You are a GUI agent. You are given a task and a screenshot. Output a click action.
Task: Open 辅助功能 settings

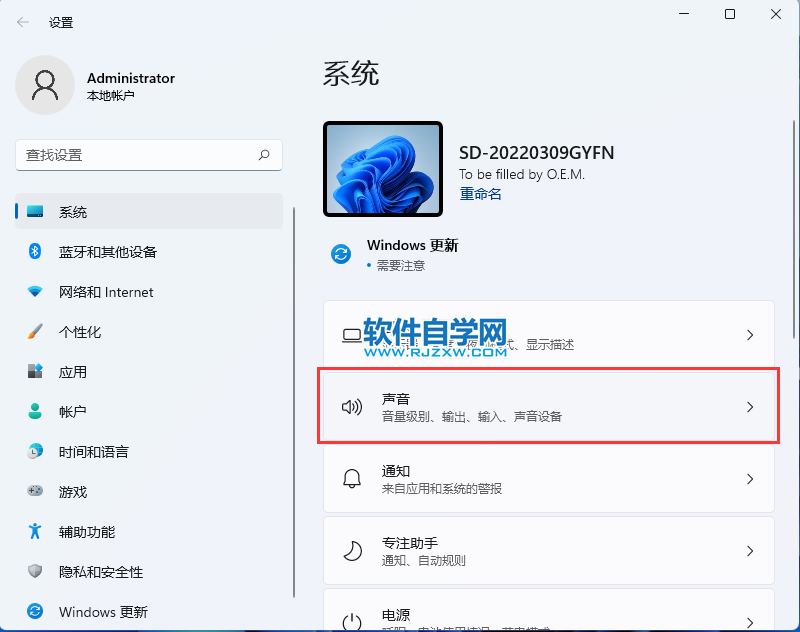148,532
